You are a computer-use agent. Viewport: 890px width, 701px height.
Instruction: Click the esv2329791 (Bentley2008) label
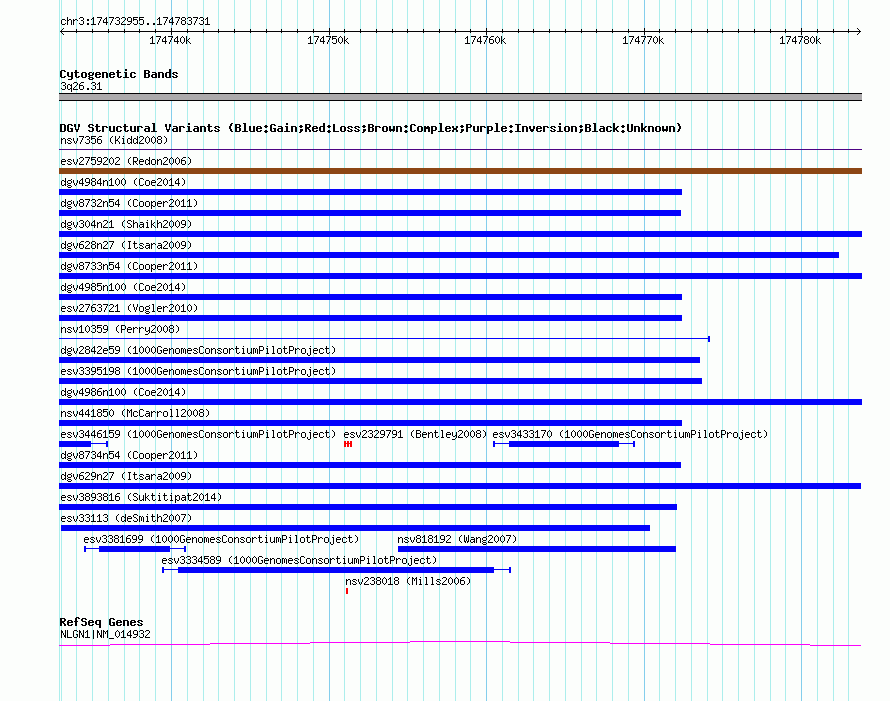coord(415,434)
